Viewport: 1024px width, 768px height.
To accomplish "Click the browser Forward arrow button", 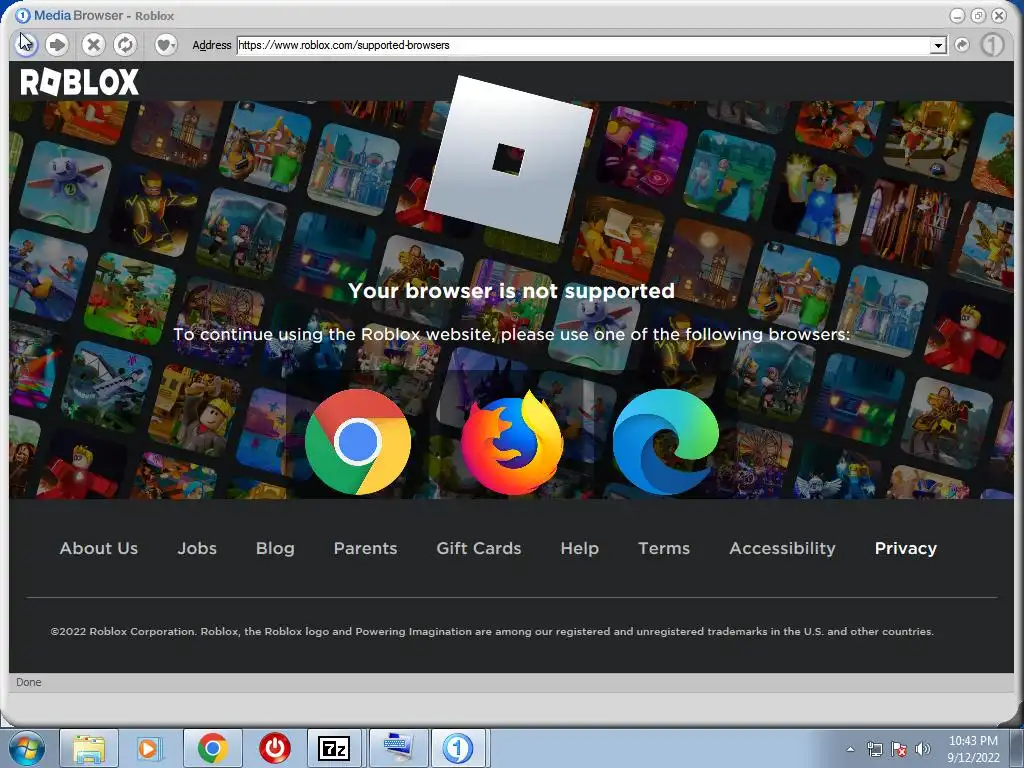I will click(57, 44).
